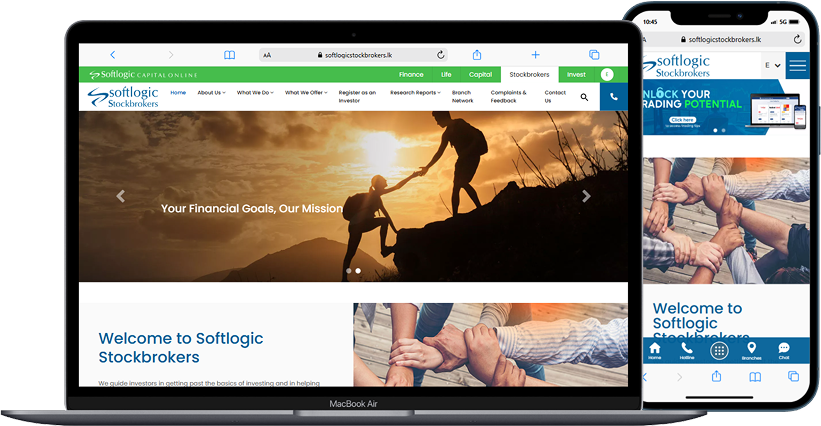Viewport: 821px width, 426px height.
Task: Tap the greyed forward arrow in iPhone Safari
Action: coord(680,377)
